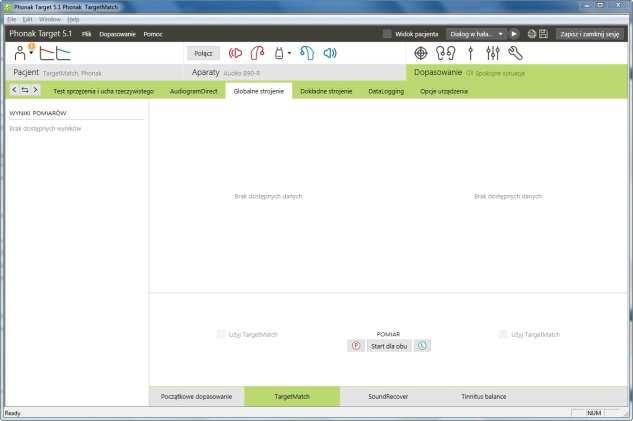The height and width of the screenshot is (421, 633).
Task: Go to next step arrow
Action: [x=36, y=90]
